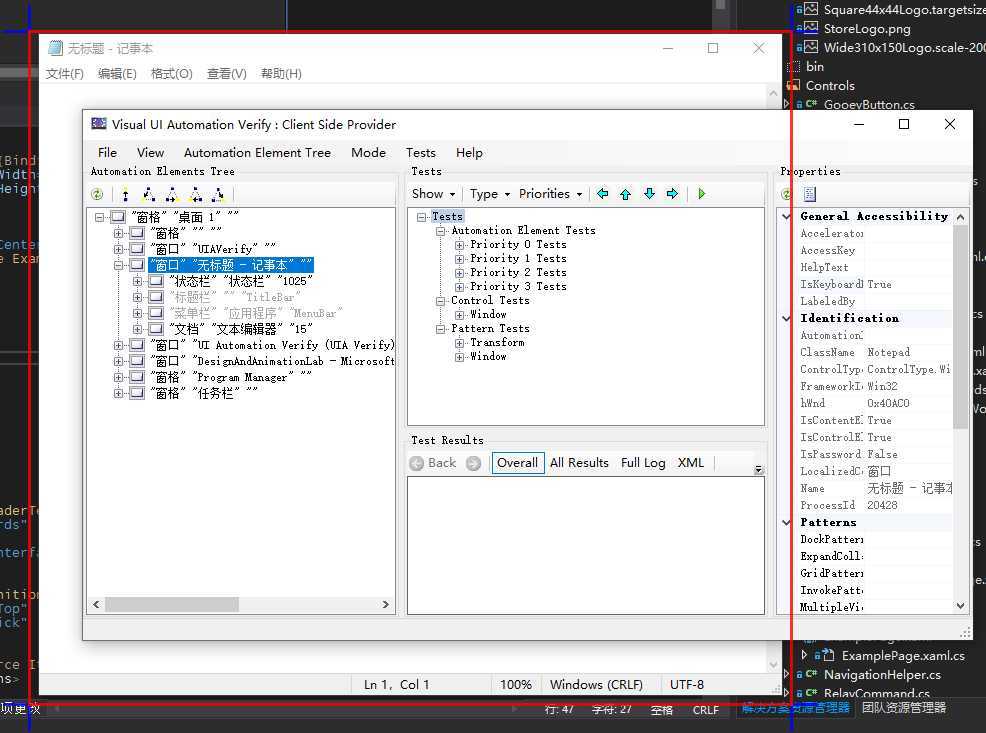Click the Notepad app icon in title bar

tap(56, 48)
